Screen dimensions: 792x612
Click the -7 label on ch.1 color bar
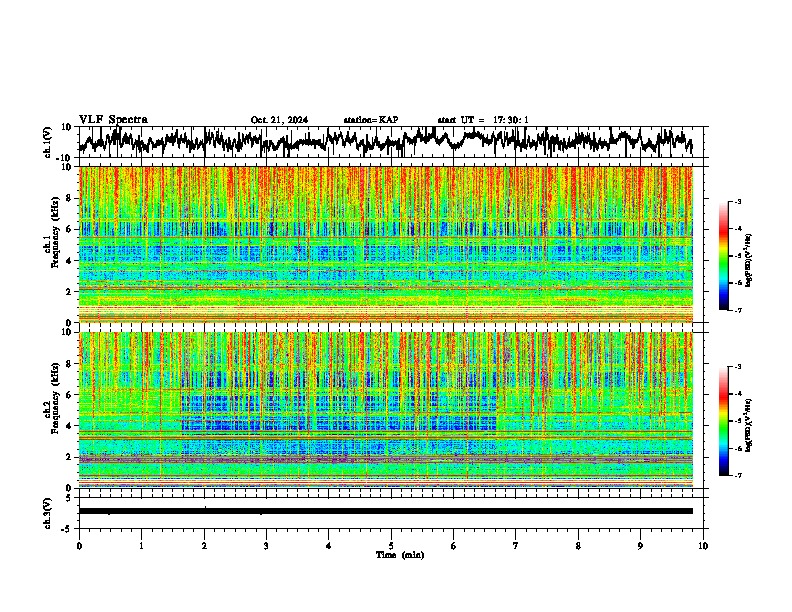(737, 310)
